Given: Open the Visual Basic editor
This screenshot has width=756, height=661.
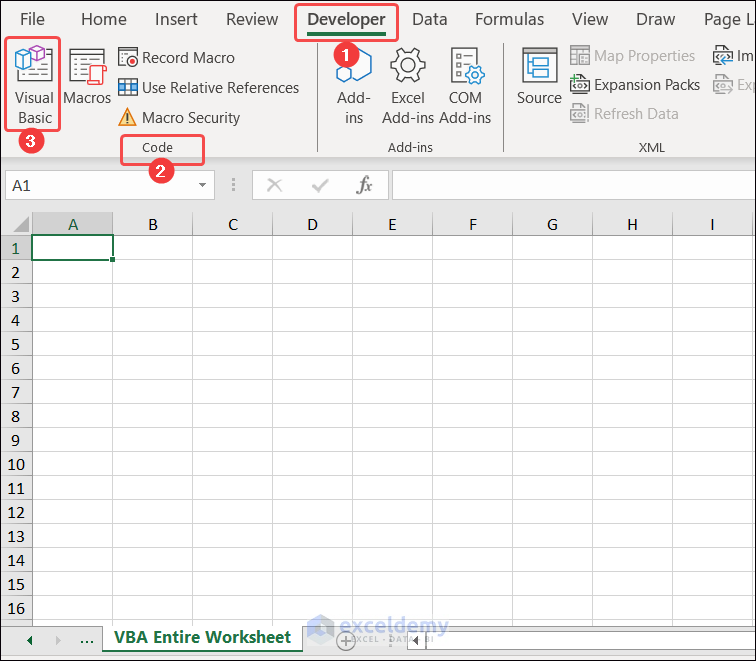Looking at the screenshot, I should (x=33, y=84).
